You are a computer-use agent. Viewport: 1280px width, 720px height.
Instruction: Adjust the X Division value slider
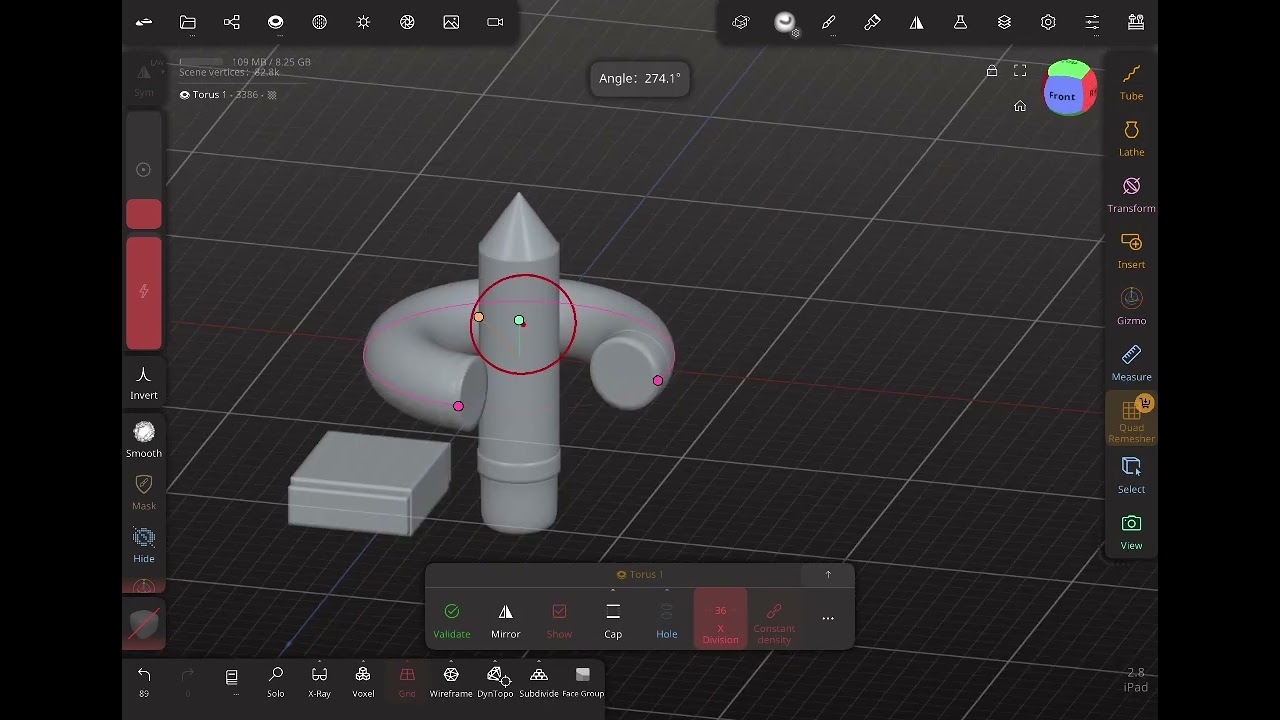(720, 618)
